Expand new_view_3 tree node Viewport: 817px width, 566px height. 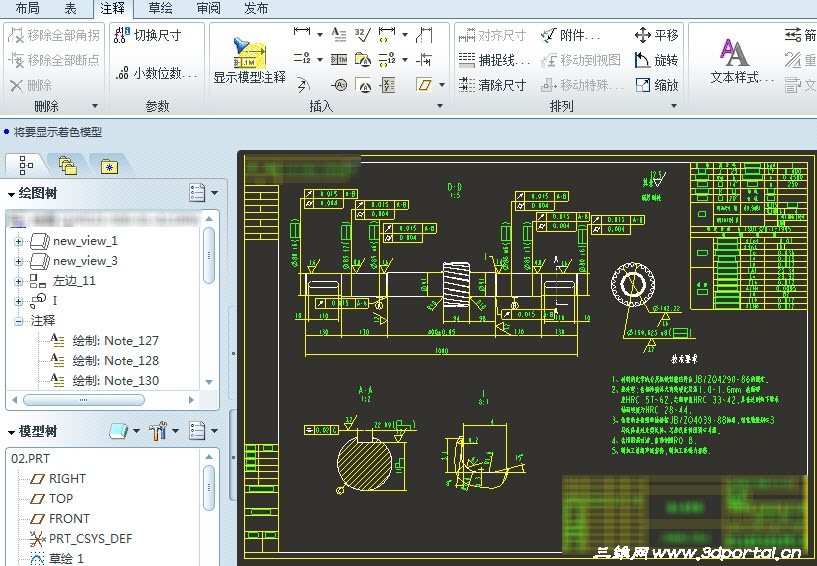point(19,261)
